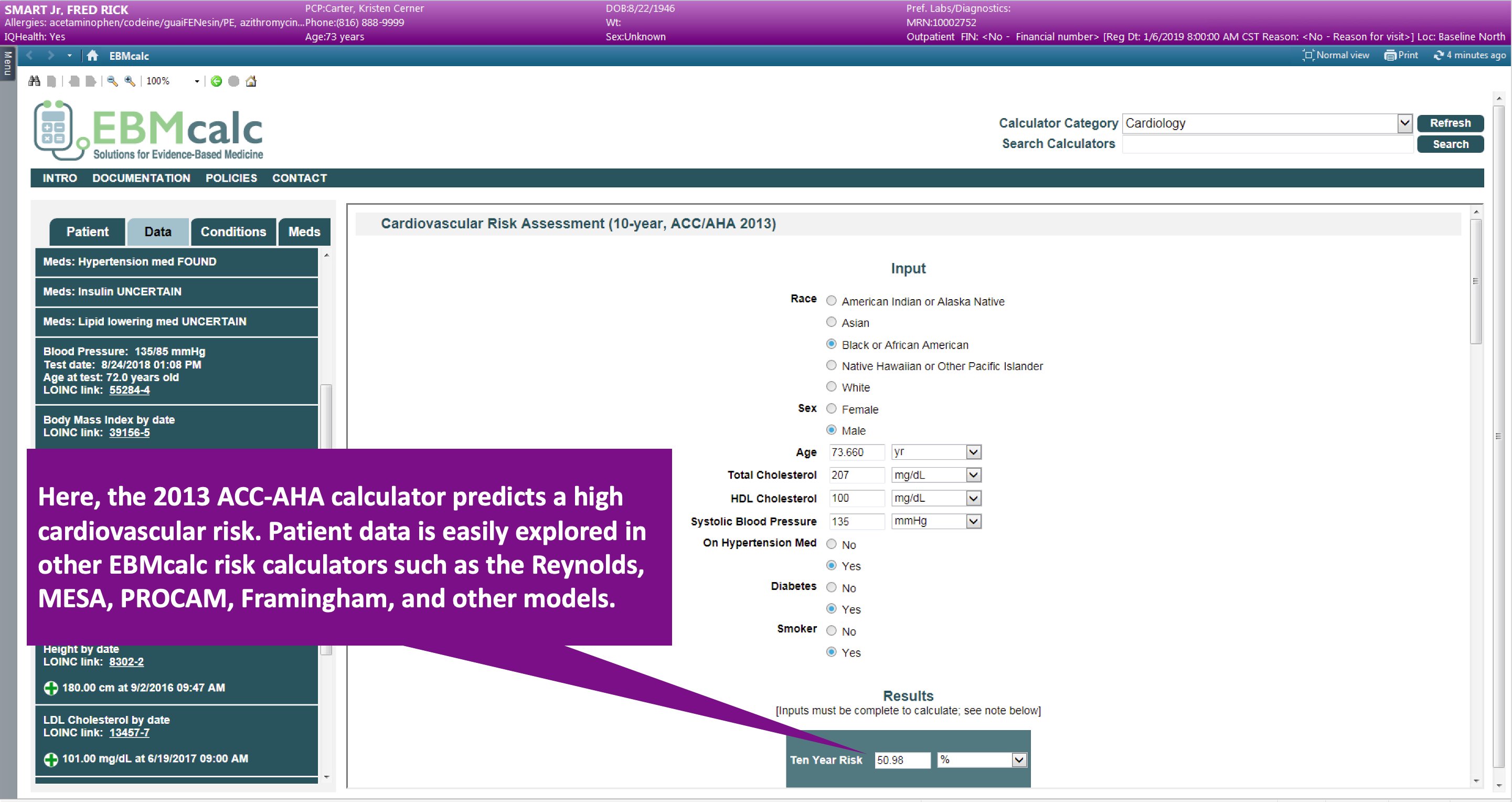1512x802 pixels.
Task: Switch to the Data tab
Action: point(158,232)
